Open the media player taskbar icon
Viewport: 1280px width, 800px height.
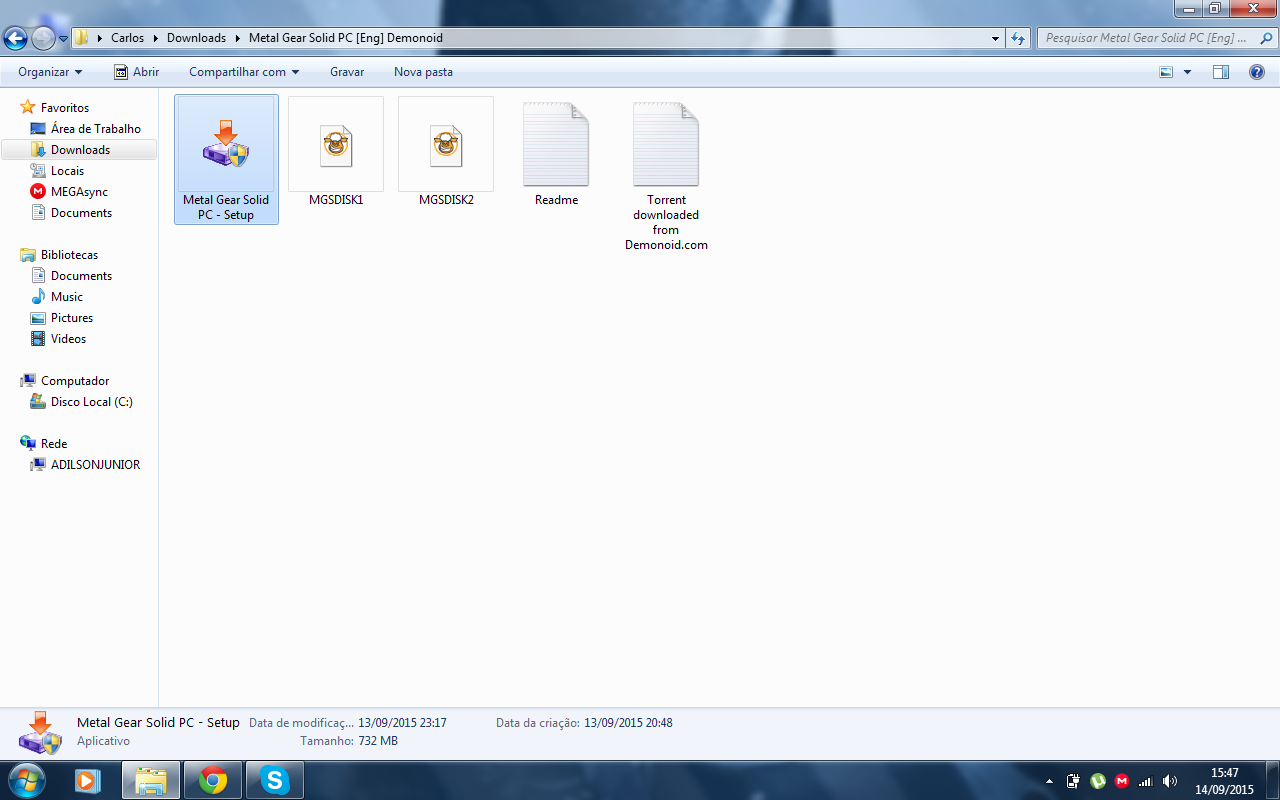click(x=88, y=780)
